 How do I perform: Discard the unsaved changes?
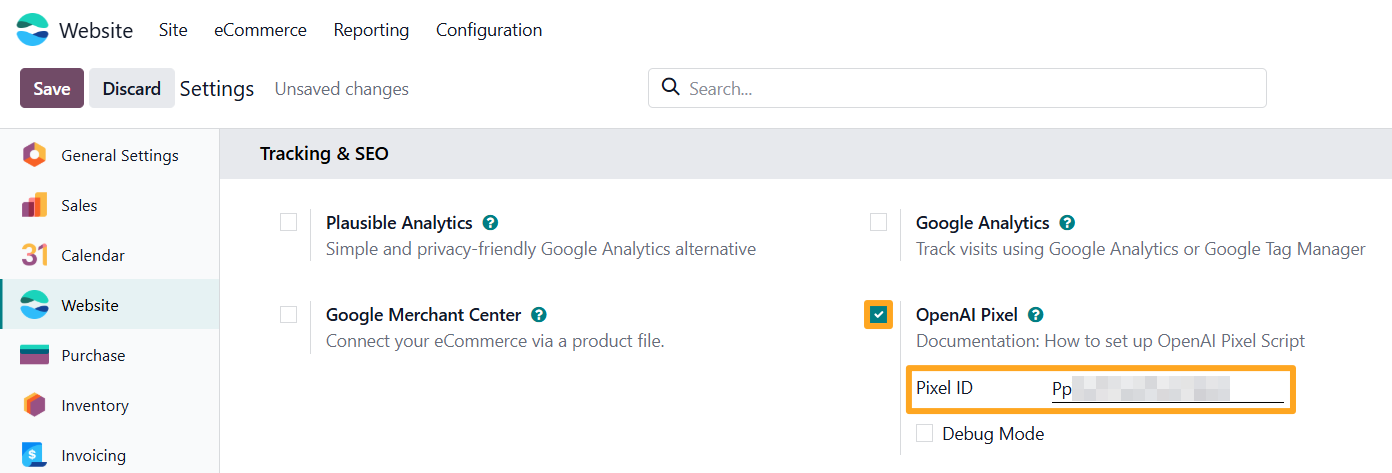(132, 88)
